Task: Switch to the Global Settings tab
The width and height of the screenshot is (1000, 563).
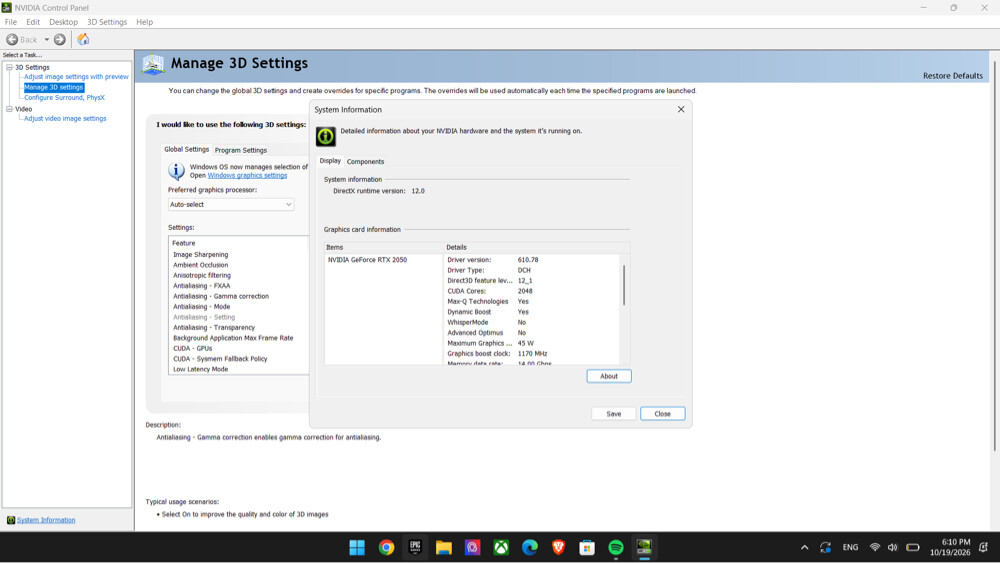Action: pyautogui.click(x=186, y=149)
